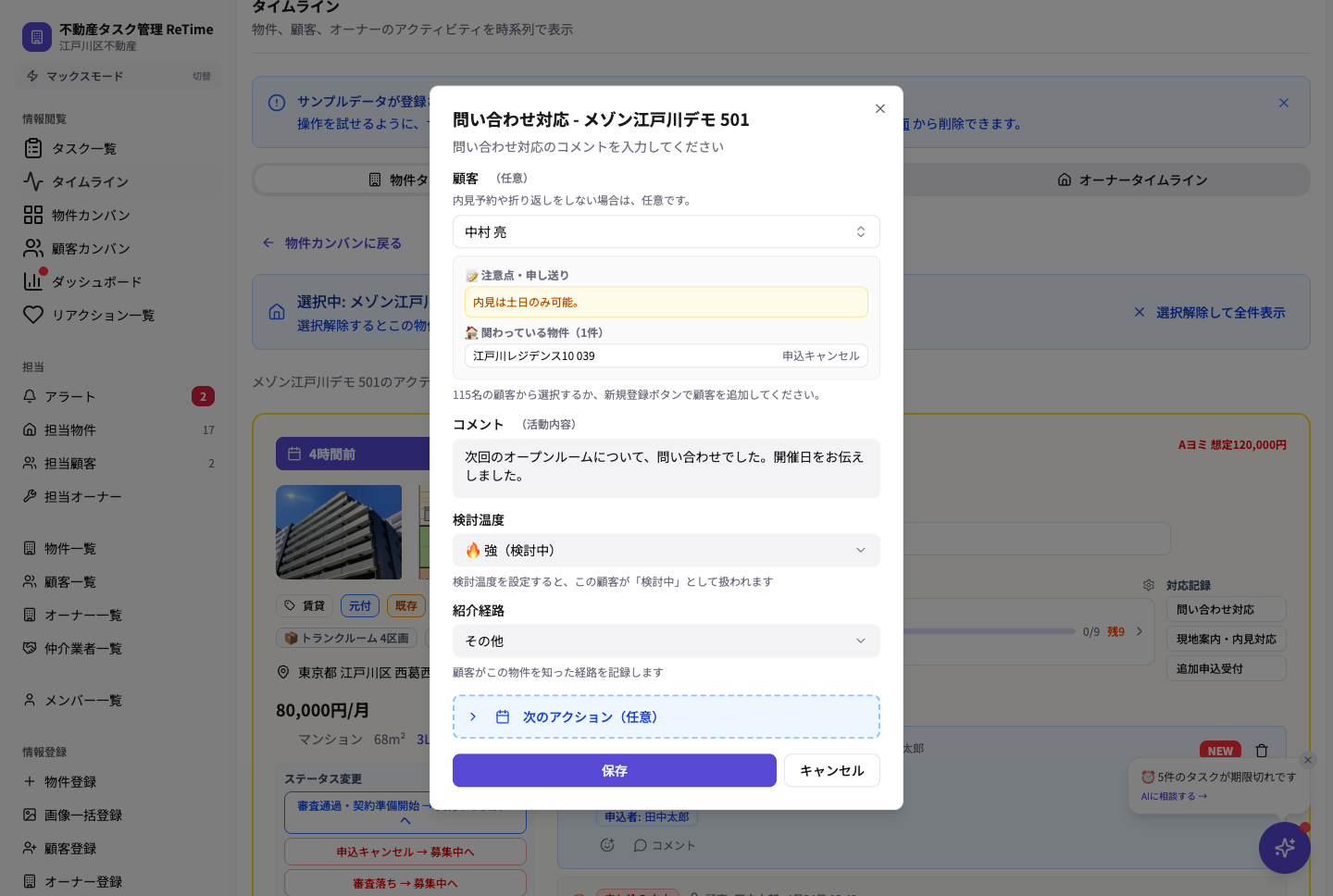Viewport: 1333px width, 896px height.
Task: Expand the 次のアクション（任意） section
Action: pos(666,717)
